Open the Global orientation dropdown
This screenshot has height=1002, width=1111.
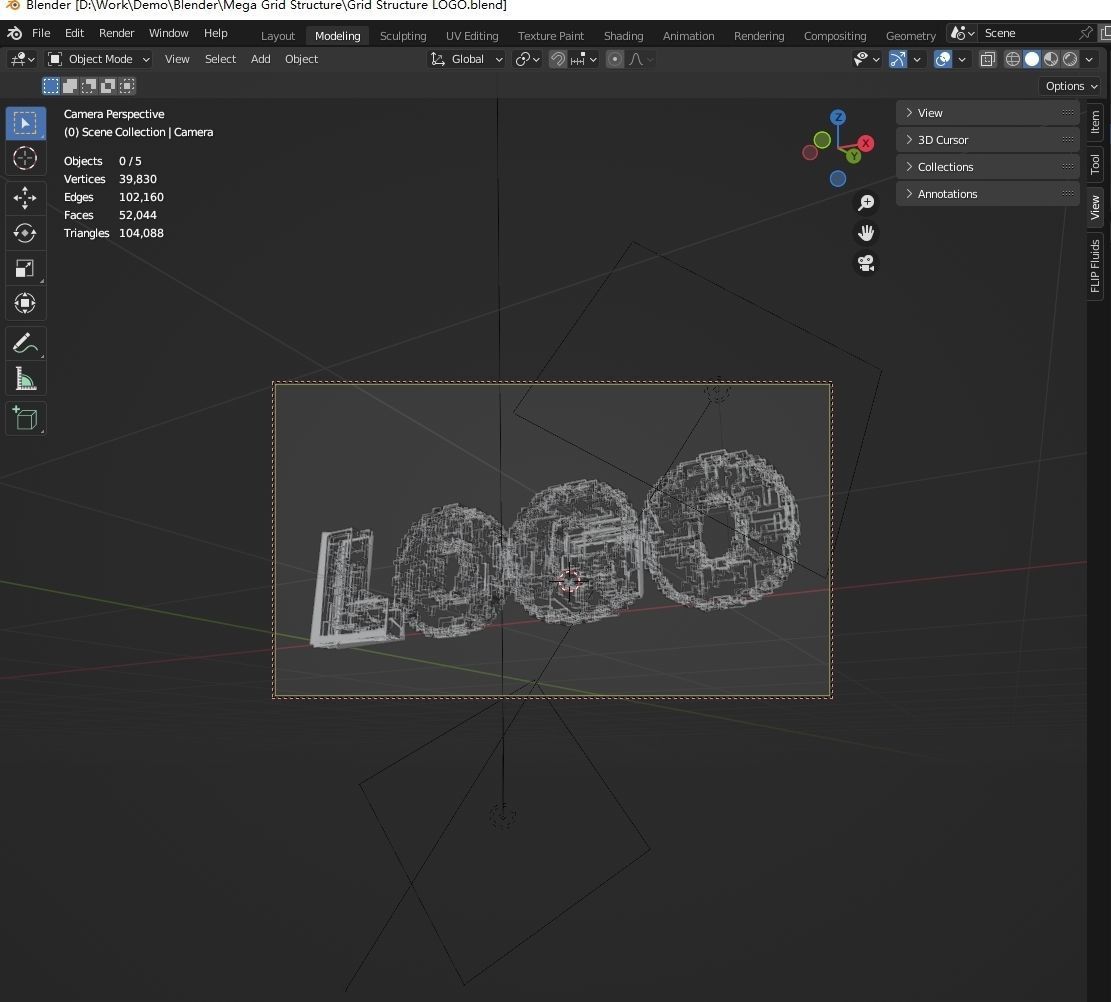[468, 60]
